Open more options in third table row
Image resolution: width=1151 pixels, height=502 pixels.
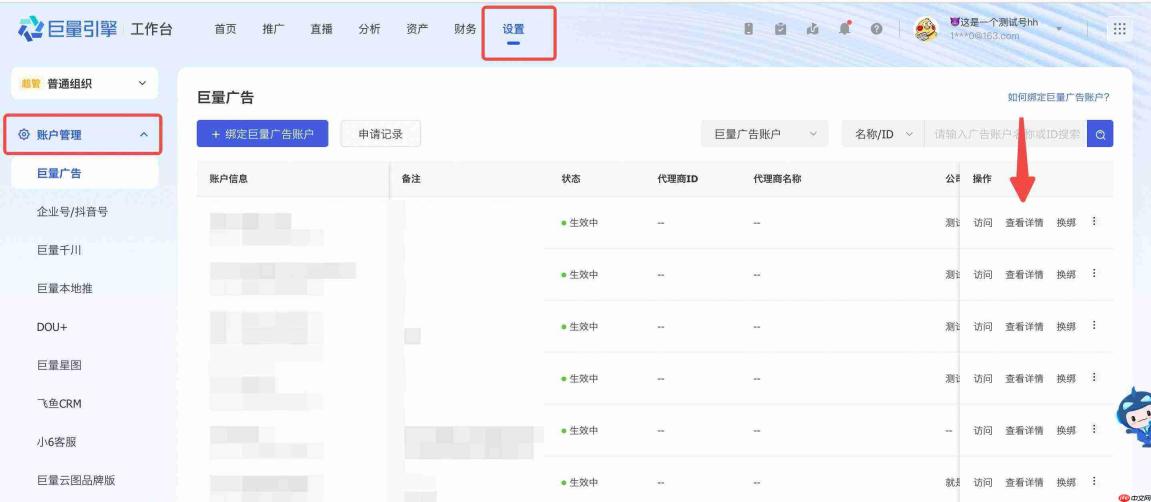pyautogui.click(x=1094, y=326)
